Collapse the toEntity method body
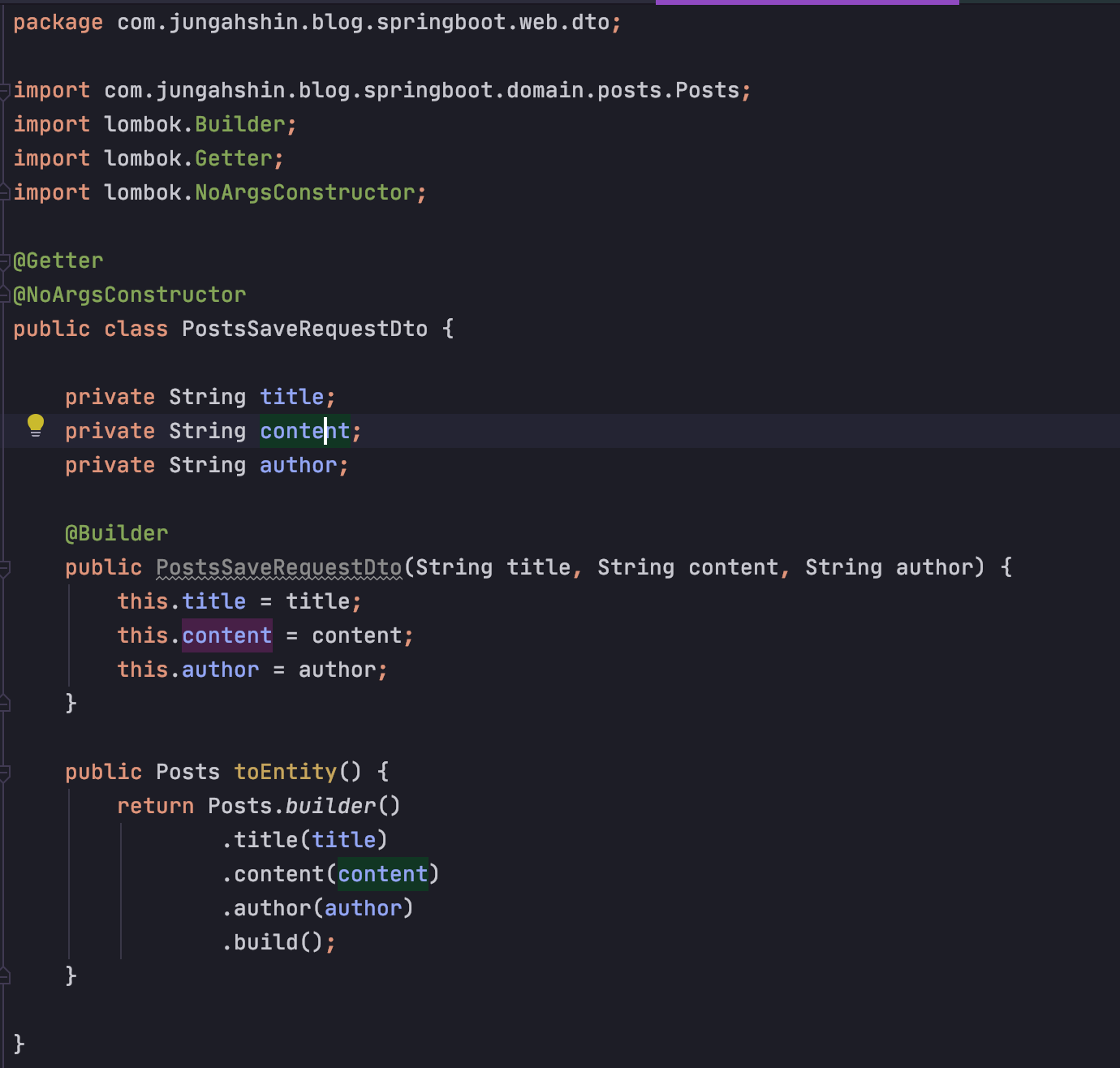Screen dimensions: 1120x1068 (5, 773)
